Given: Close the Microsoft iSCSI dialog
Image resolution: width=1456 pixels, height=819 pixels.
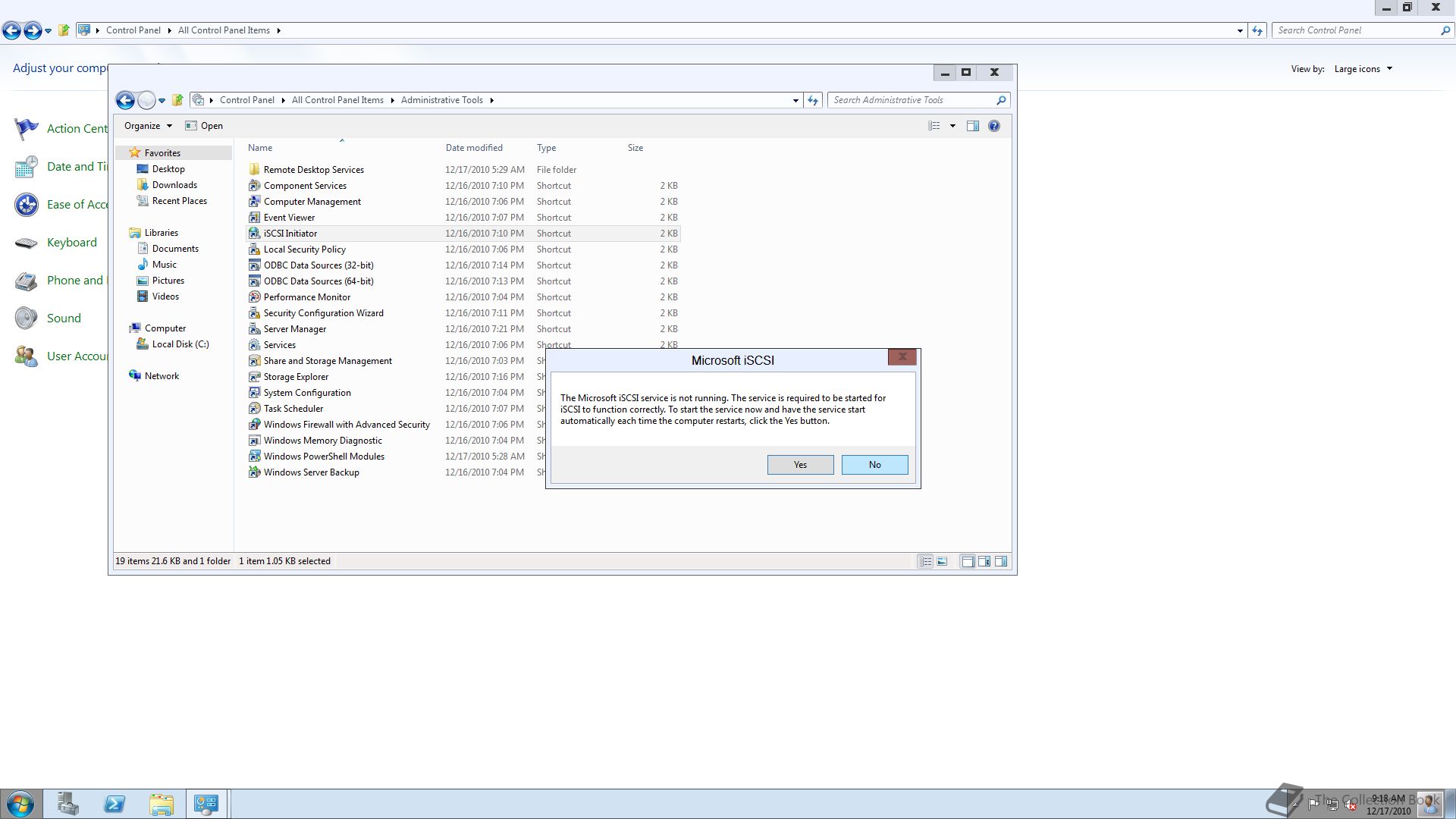Looking at the screenshot, I should pos(902,356).
